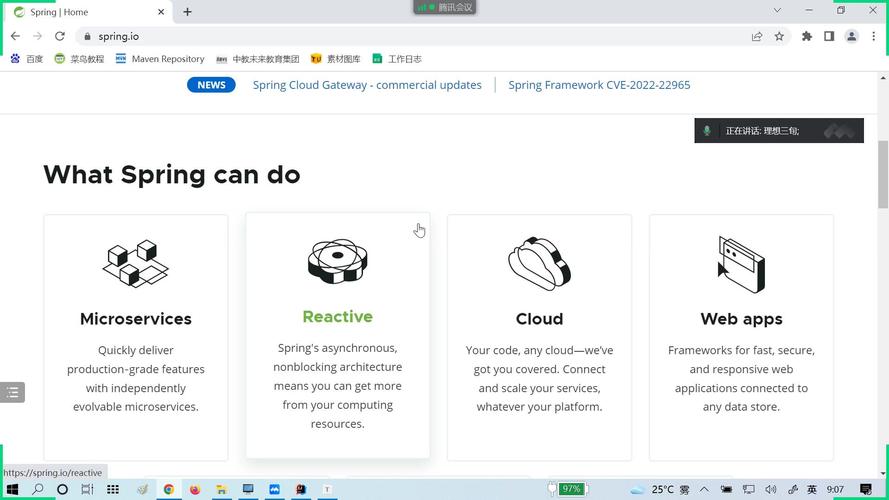Click the Cloud icon illustration
The width and height of the screenshot is (889, 500).
(x=539, y=264)
